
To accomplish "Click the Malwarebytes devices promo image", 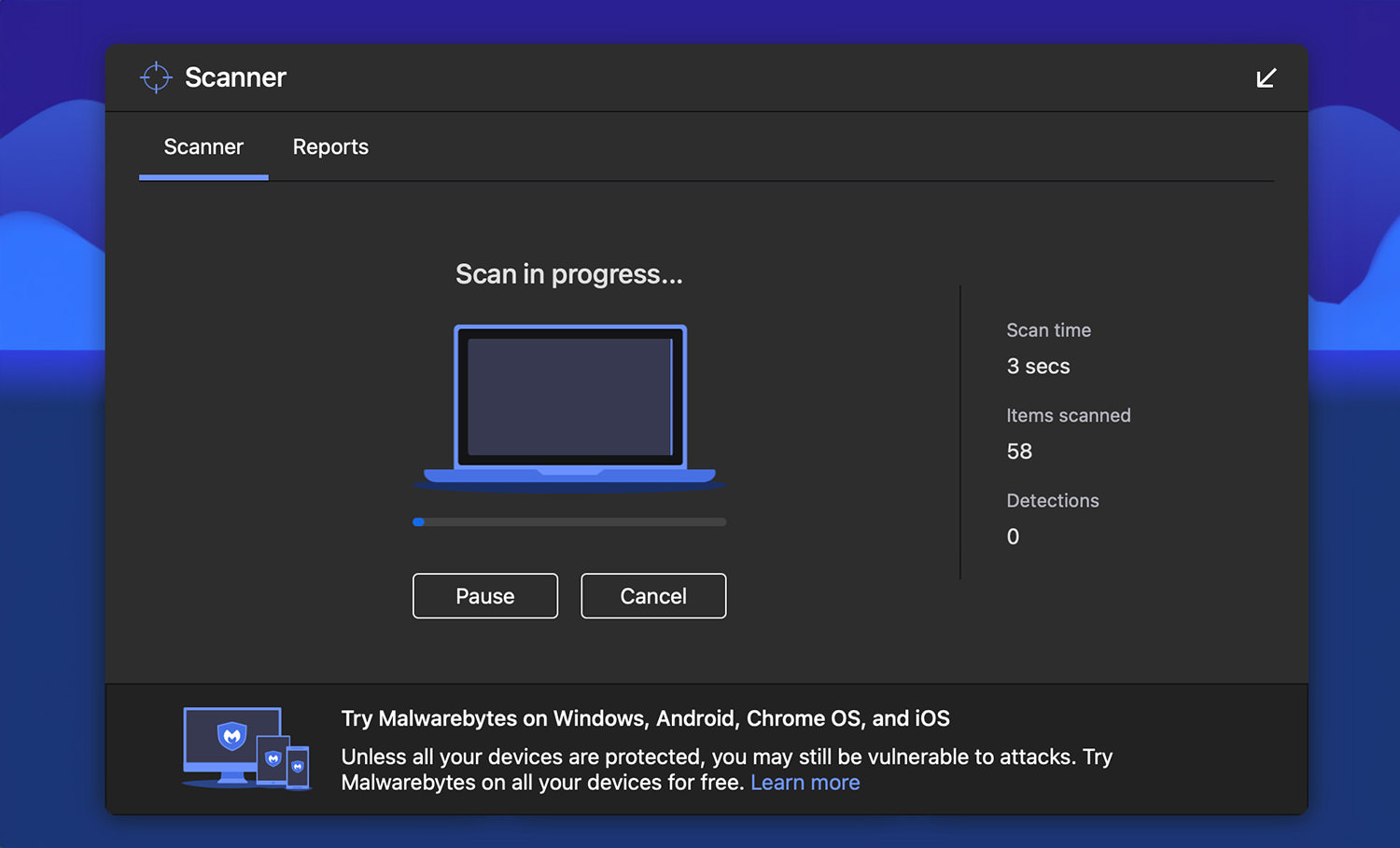I will coord(246,748).
